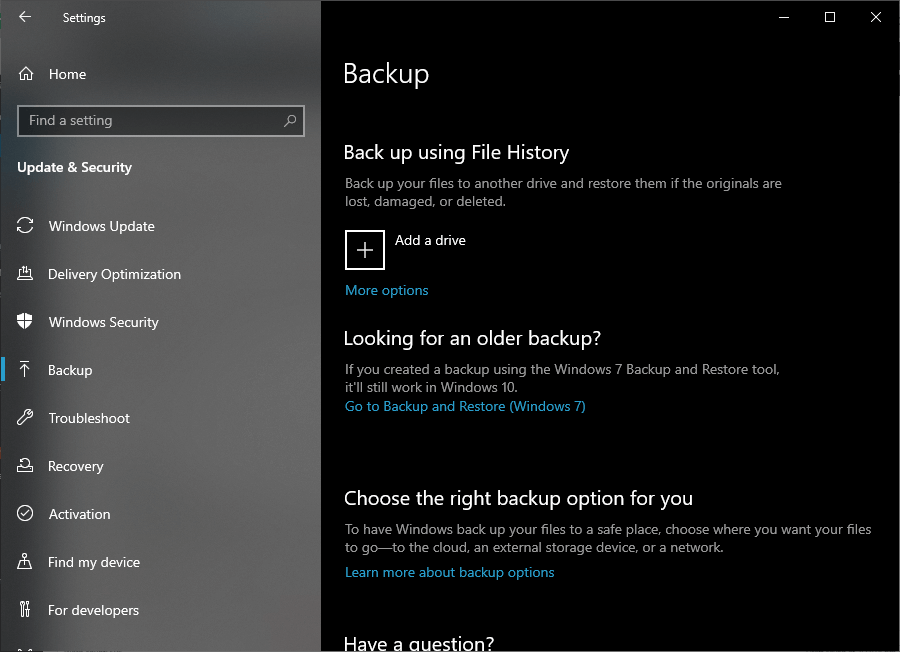Open Learn more about backup options
900x652 pixels.
coord(449,572)
